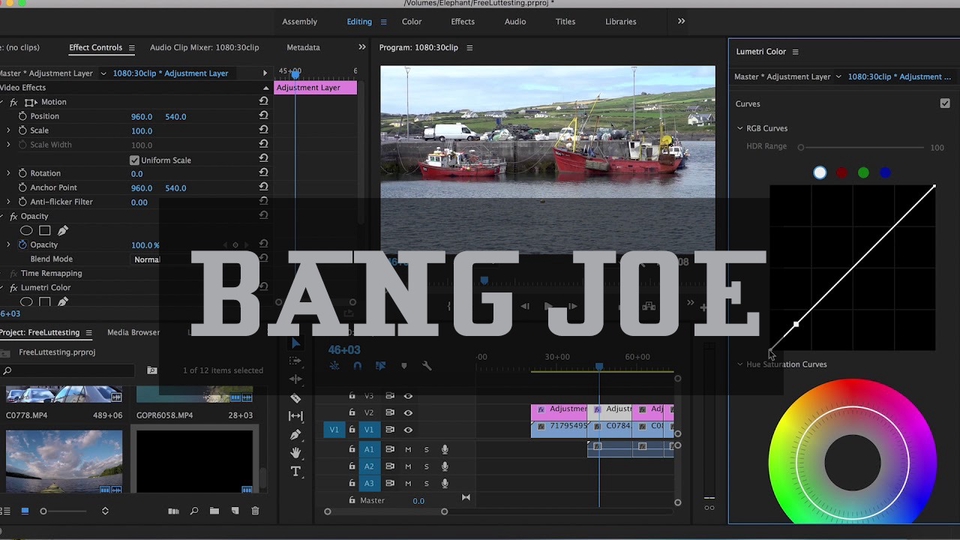Expand the Rotation property
This screenshot has height=540, width=960.
tap(9, 173)
